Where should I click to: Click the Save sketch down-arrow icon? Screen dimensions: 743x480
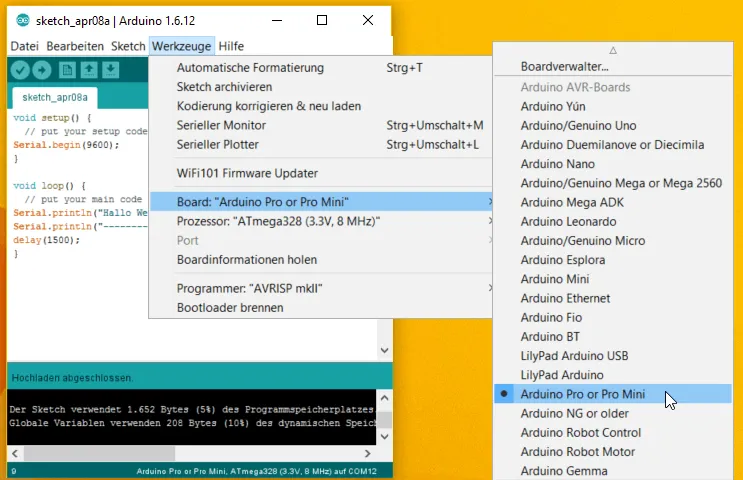(110, 69)
